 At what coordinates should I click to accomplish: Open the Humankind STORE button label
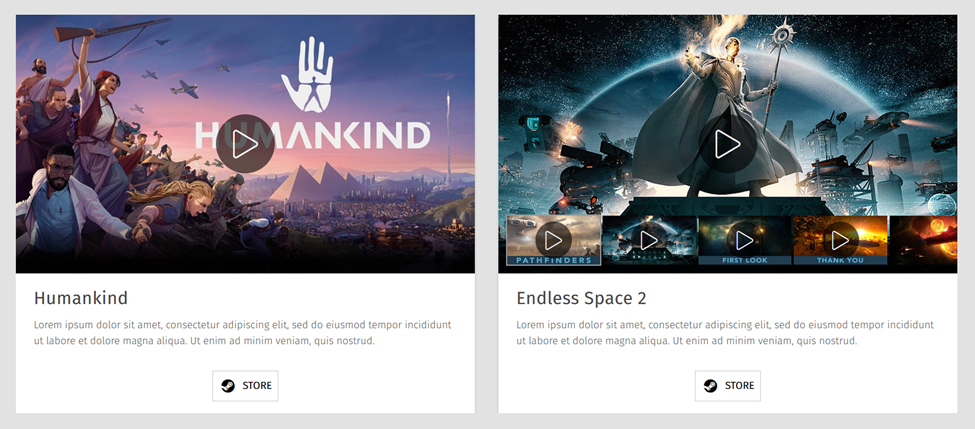(x=257, y=385)
